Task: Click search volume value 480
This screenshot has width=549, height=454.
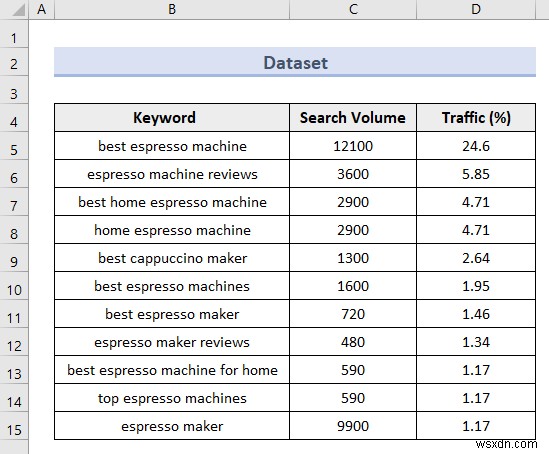Action: [x=353, y=342]
